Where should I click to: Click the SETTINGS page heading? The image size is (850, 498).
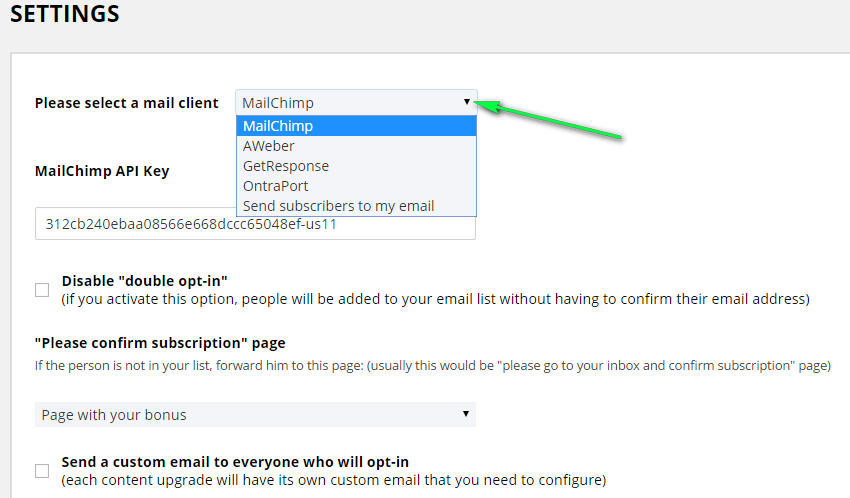click(65, 14)
